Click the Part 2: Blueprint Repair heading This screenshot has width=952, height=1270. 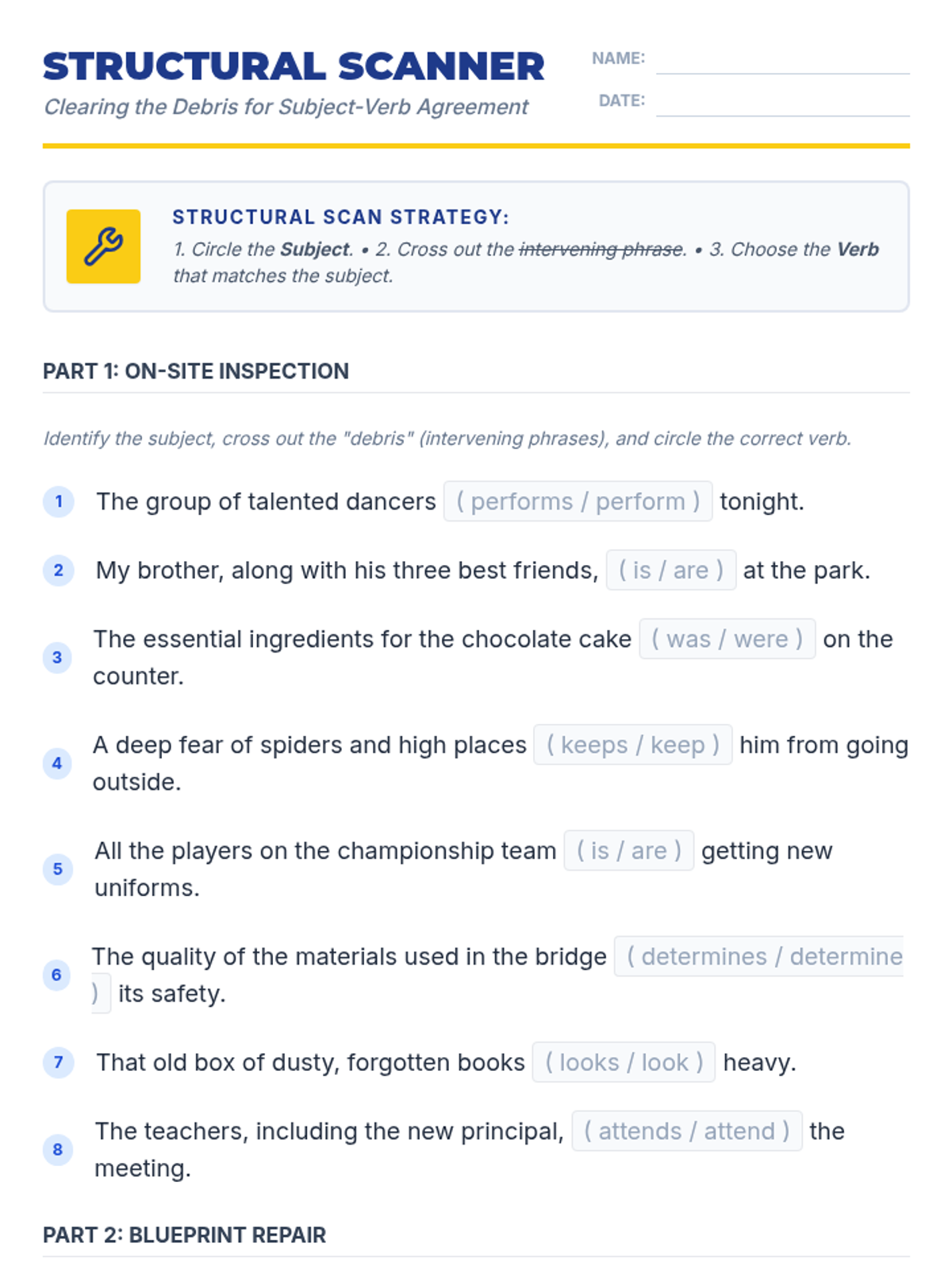click(184, 1235)
